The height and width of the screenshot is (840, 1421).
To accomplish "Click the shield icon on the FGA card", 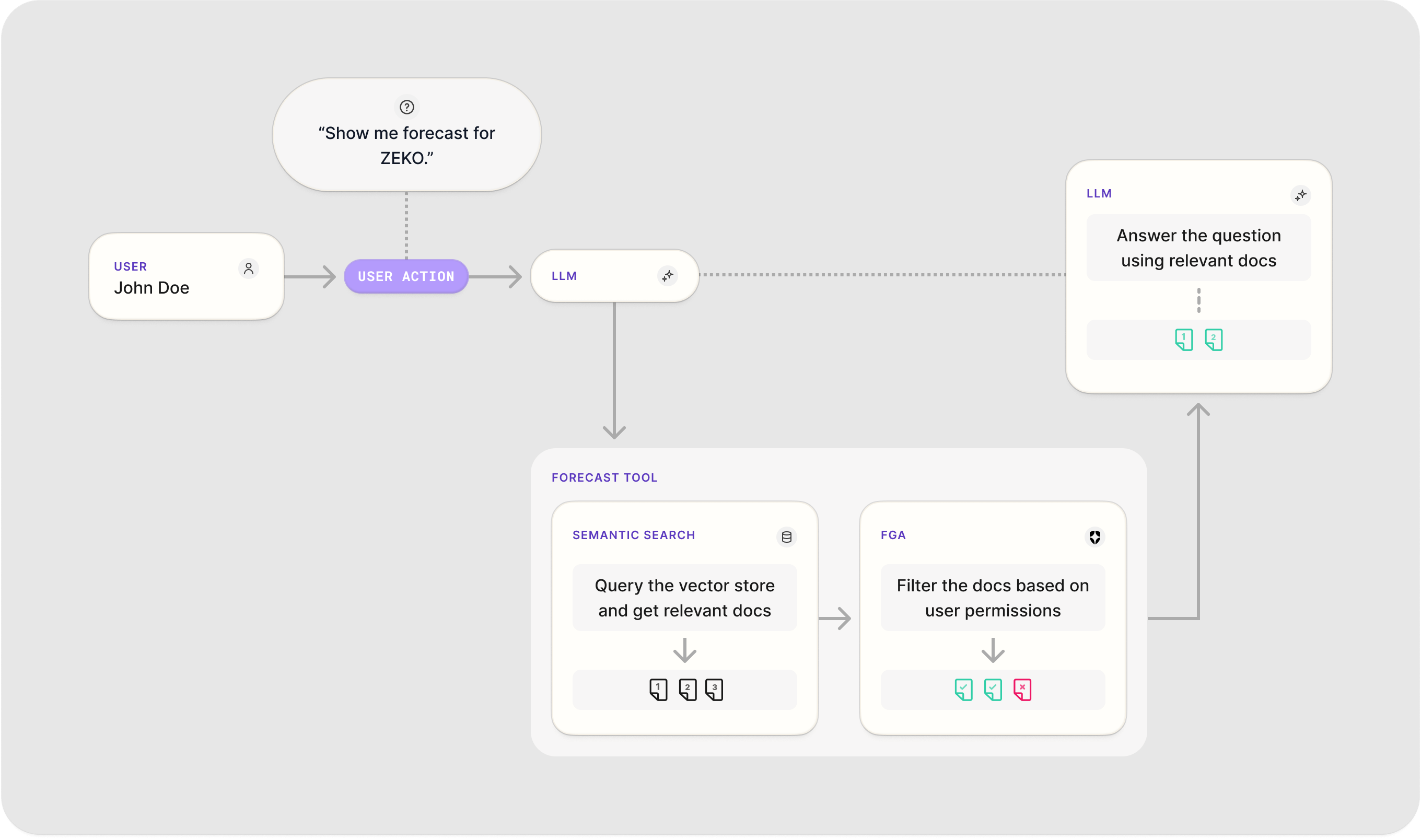I will tap(1094, 536).
